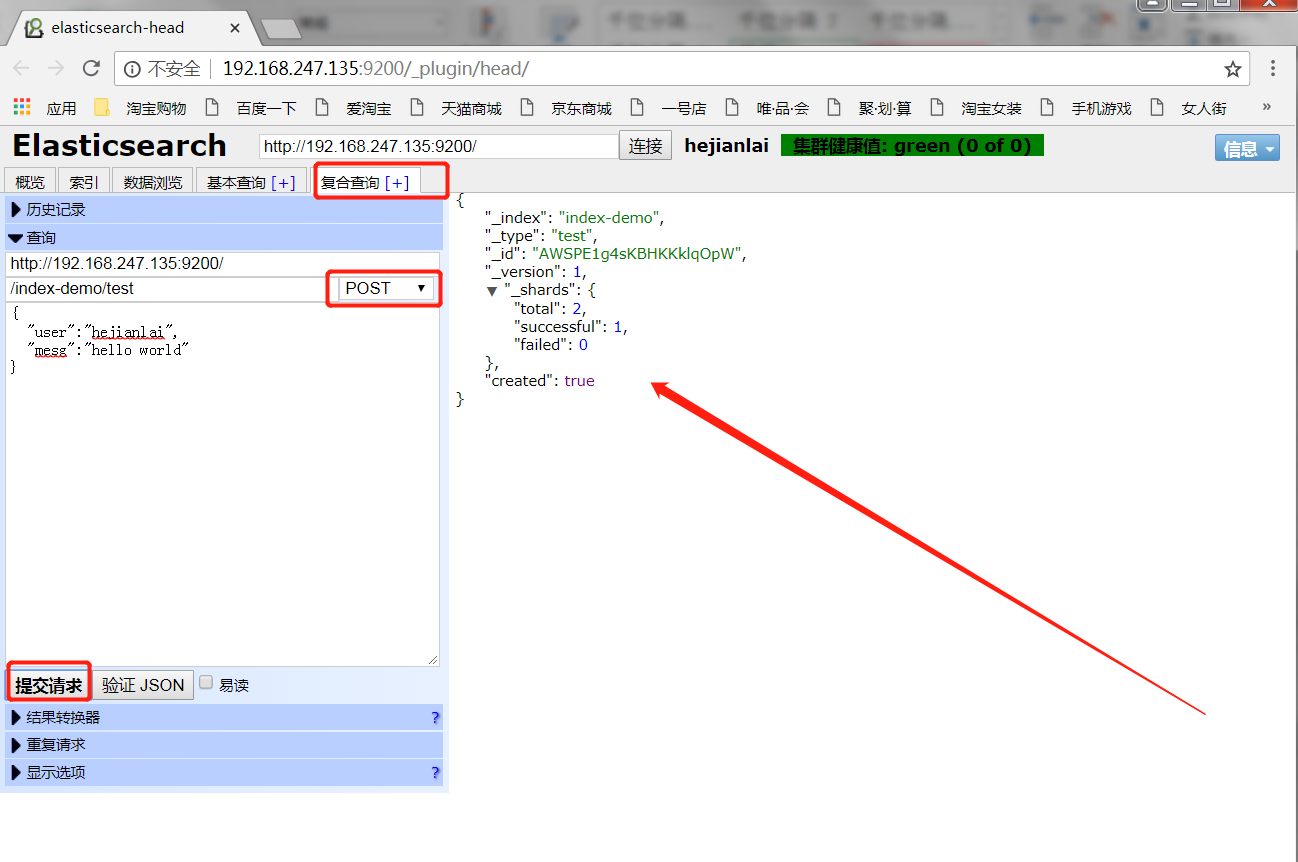Open the 信息 dropdown button
This screenshot has height=862, width=1298.
click(x=1246, y=148)
